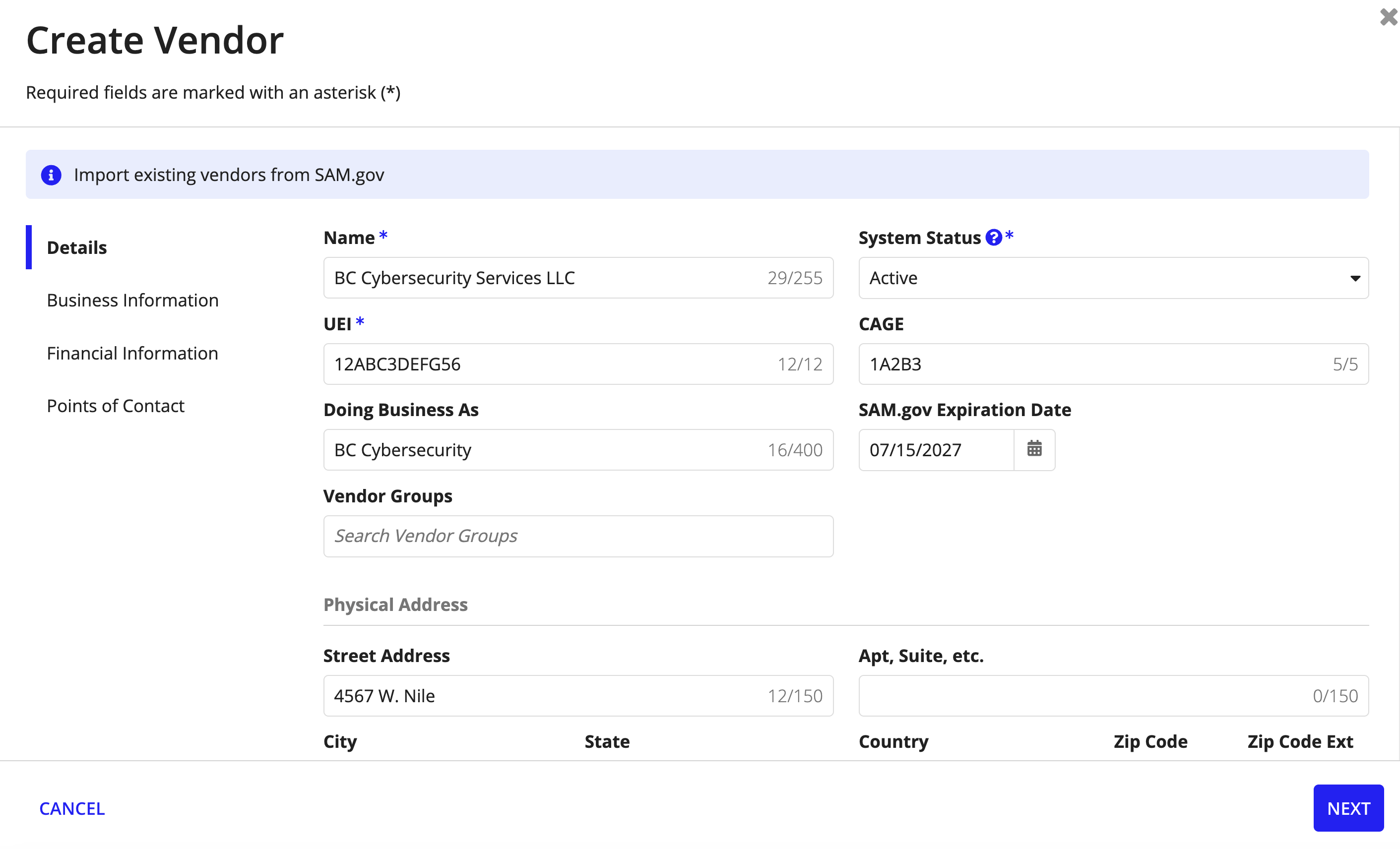Close the Create Vendor dialog with X
Viewport: 1400px width, 849px height.
[1388, 17]
